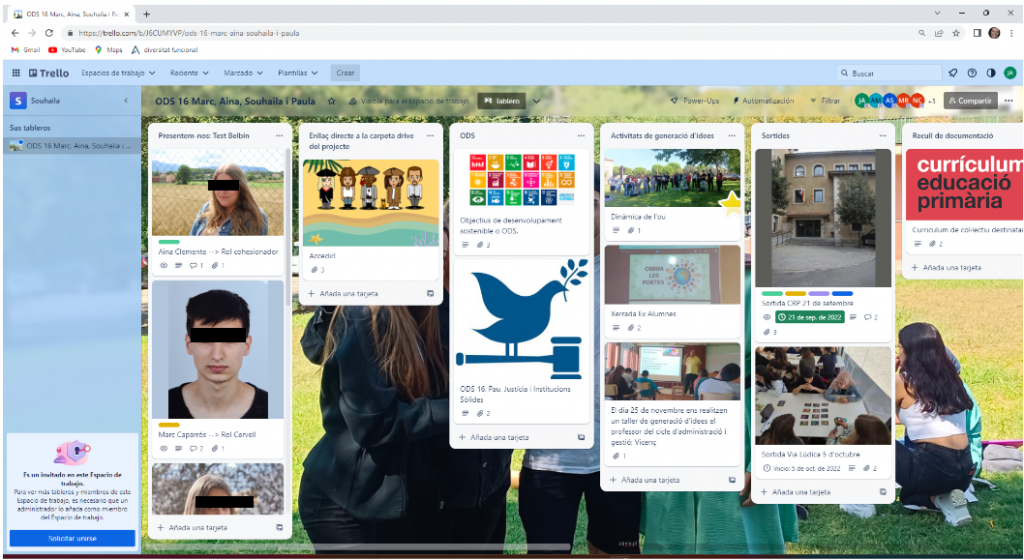The width and height of the screenshot is (1024, 560).
Task: Click the Solicitar unirse button
Action: 71,538
